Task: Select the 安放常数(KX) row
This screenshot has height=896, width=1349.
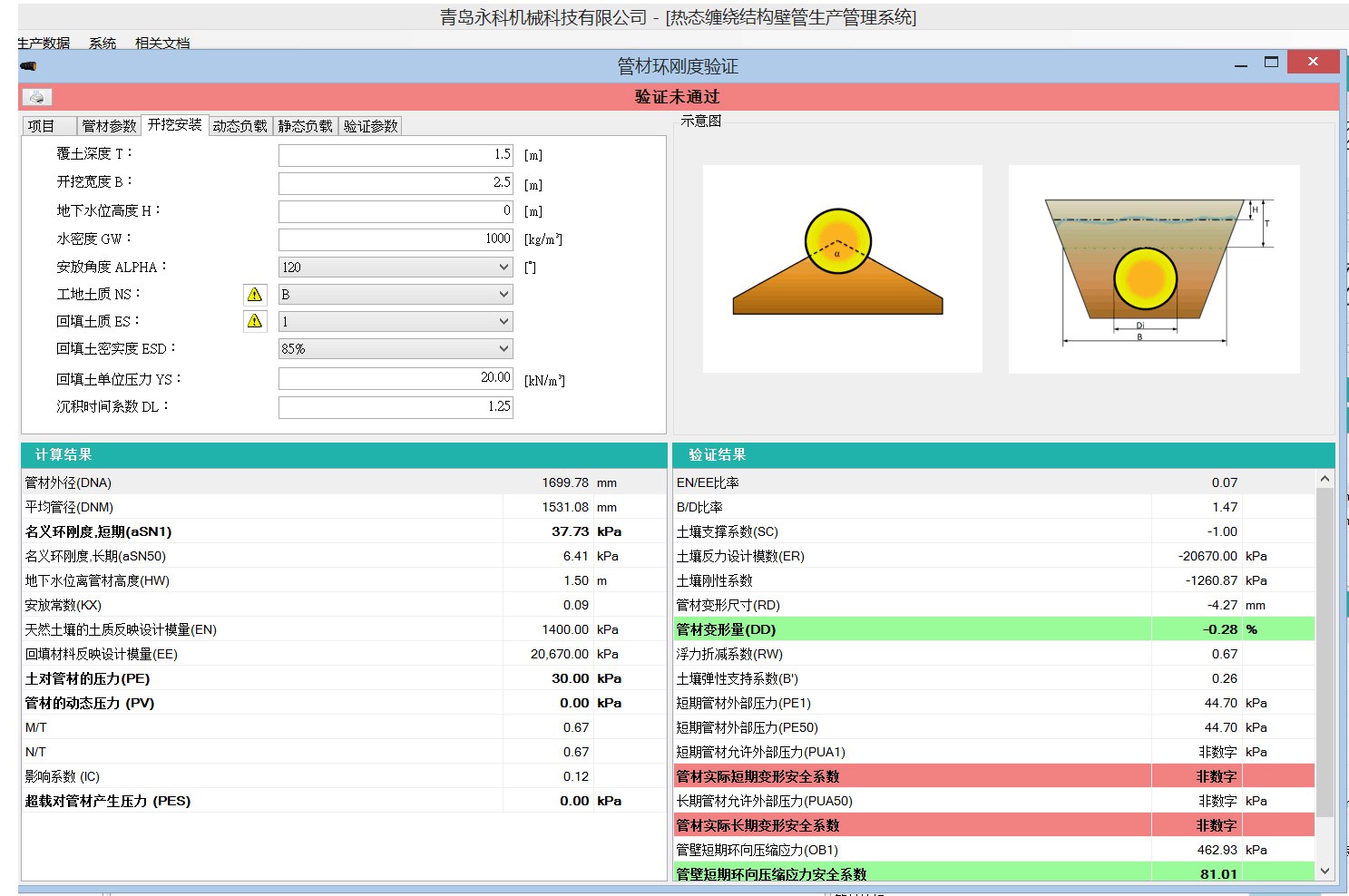Action: (343, 605)
